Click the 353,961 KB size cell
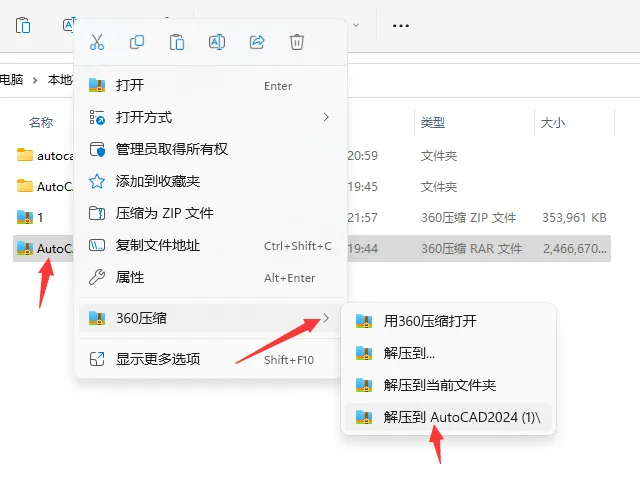This screenshot has height=478, width=640. coord(574,218)
